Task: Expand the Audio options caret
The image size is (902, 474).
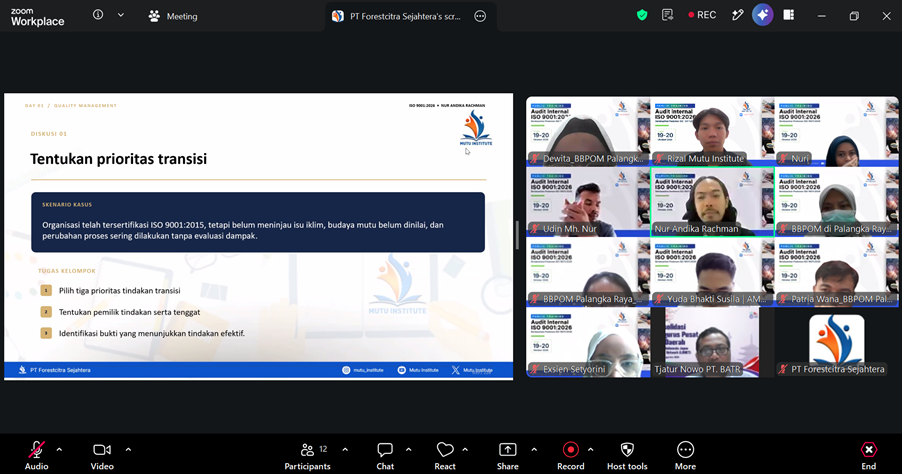Action: point(59,450)
